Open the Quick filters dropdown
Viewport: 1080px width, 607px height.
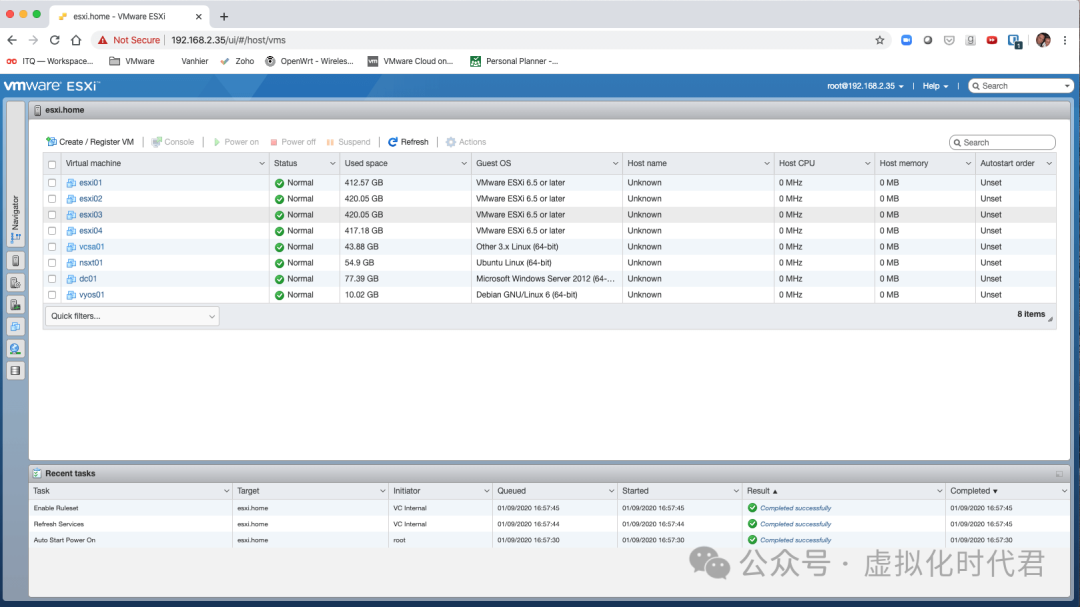tap(132, 316)
